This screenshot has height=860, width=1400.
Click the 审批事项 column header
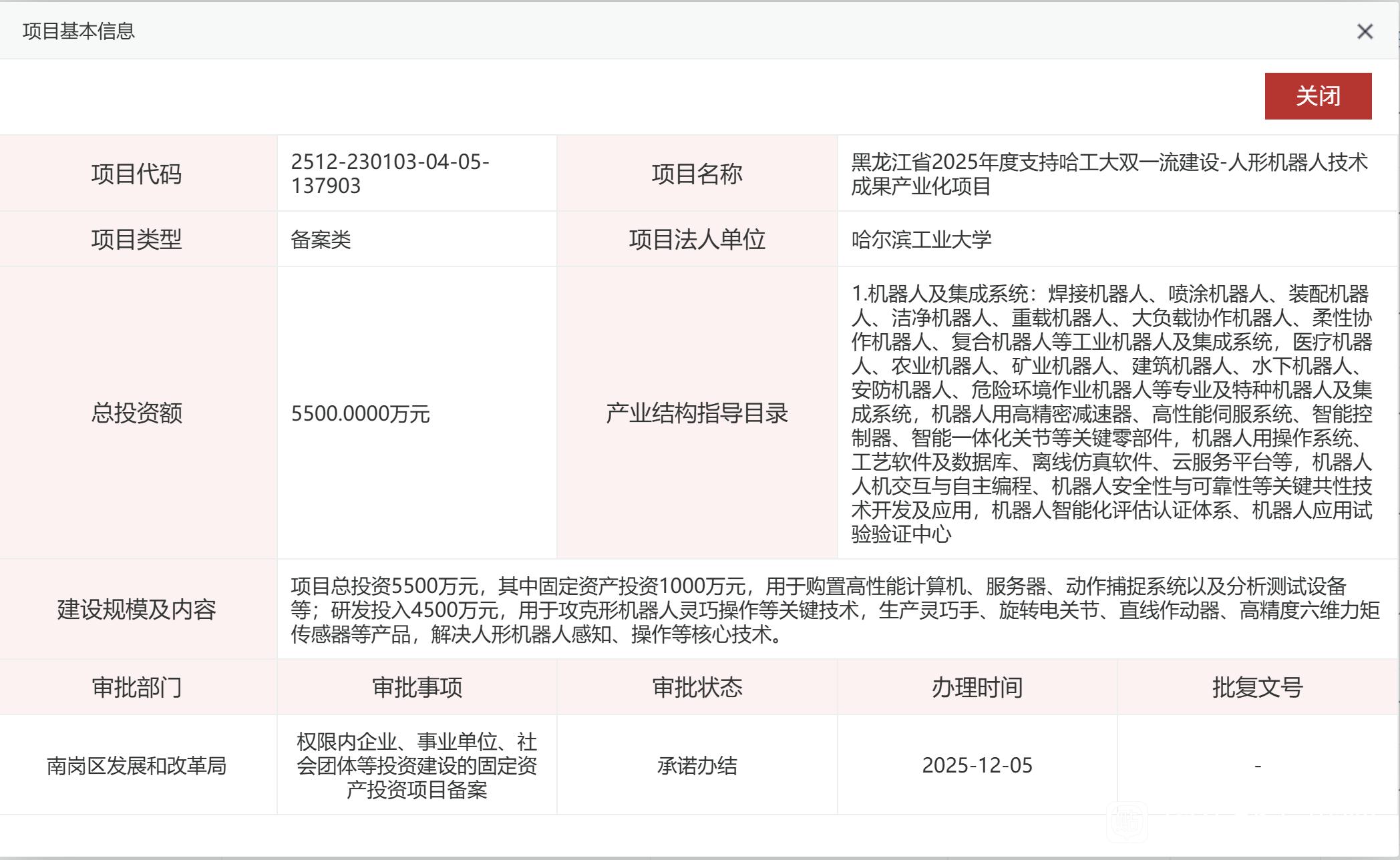tap(417, 687)
